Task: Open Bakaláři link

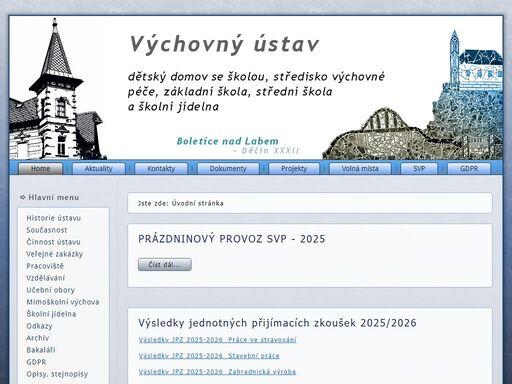Action: [x=41, y=350]
